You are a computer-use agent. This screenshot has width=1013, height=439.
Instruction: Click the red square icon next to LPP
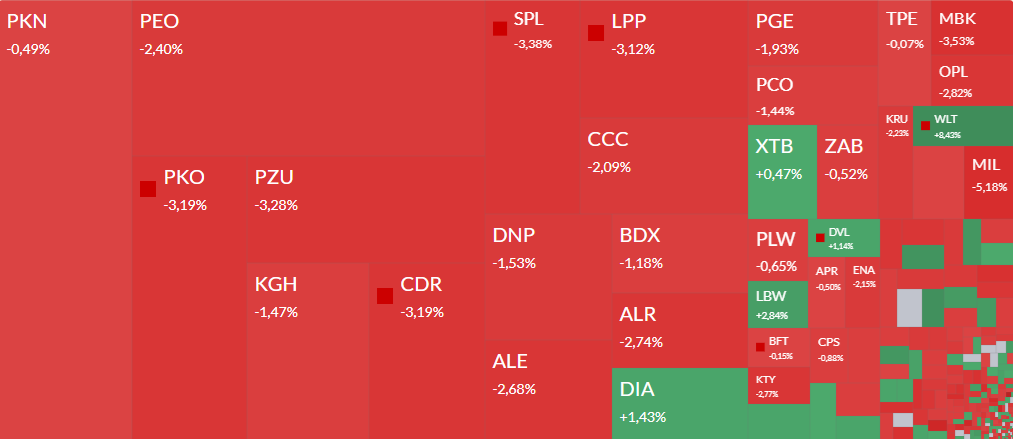596,32
